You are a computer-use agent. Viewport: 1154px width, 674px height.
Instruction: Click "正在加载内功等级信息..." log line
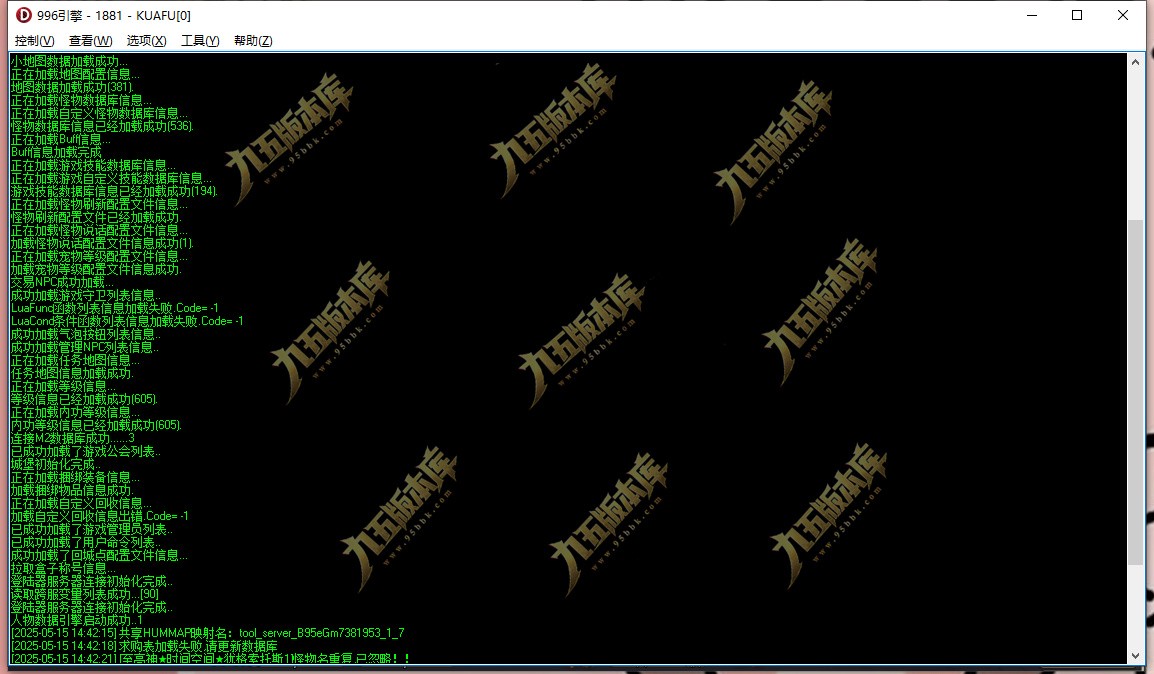74,412
